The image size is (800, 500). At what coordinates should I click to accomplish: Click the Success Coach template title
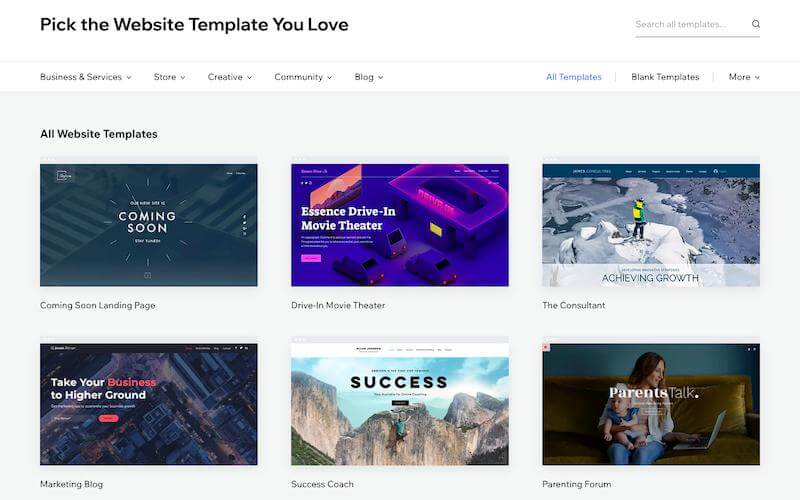coord(322,484)
